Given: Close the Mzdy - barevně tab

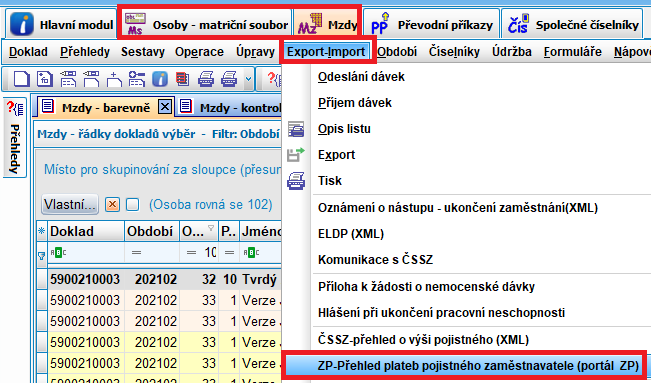Looking at the screenshot, I should [x=165, y=107].
